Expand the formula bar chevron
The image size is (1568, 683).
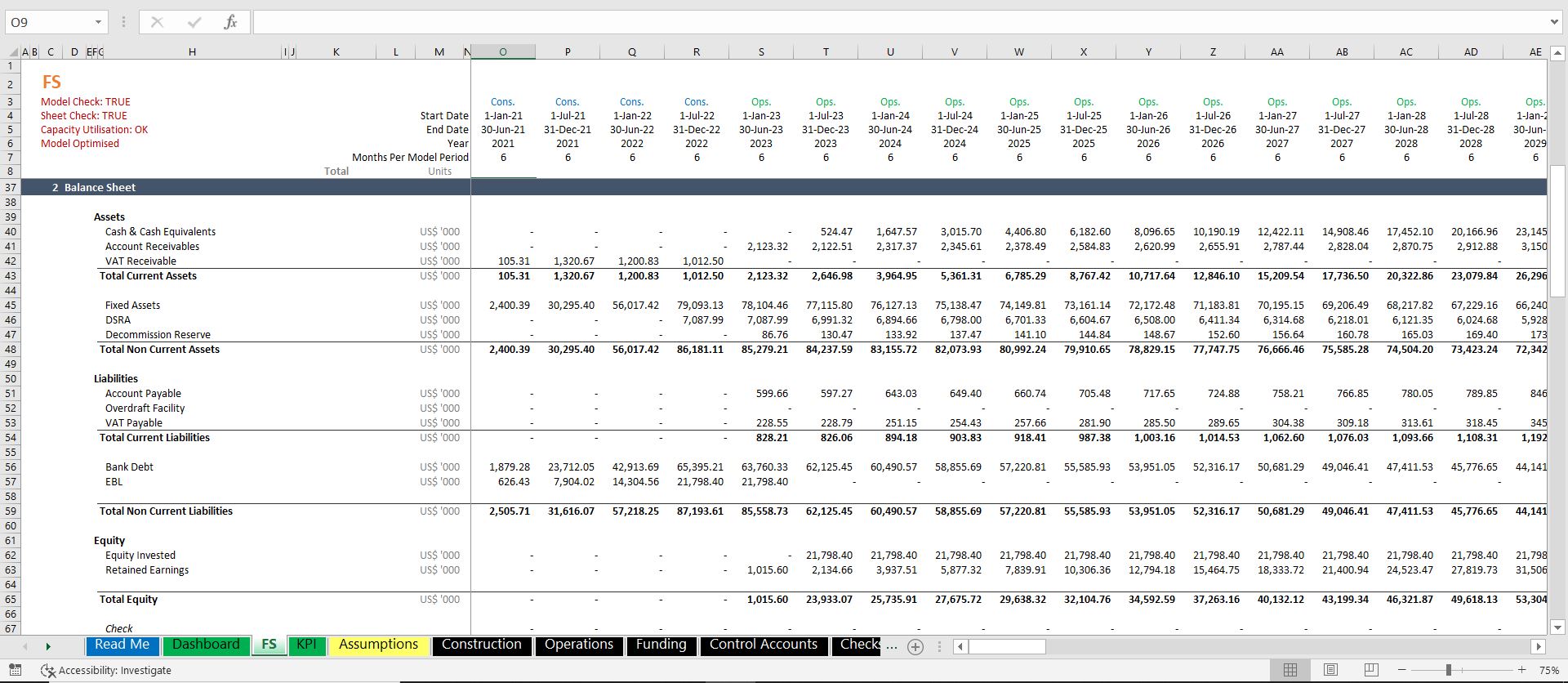pyautogui.click(x=1554, y=22)
